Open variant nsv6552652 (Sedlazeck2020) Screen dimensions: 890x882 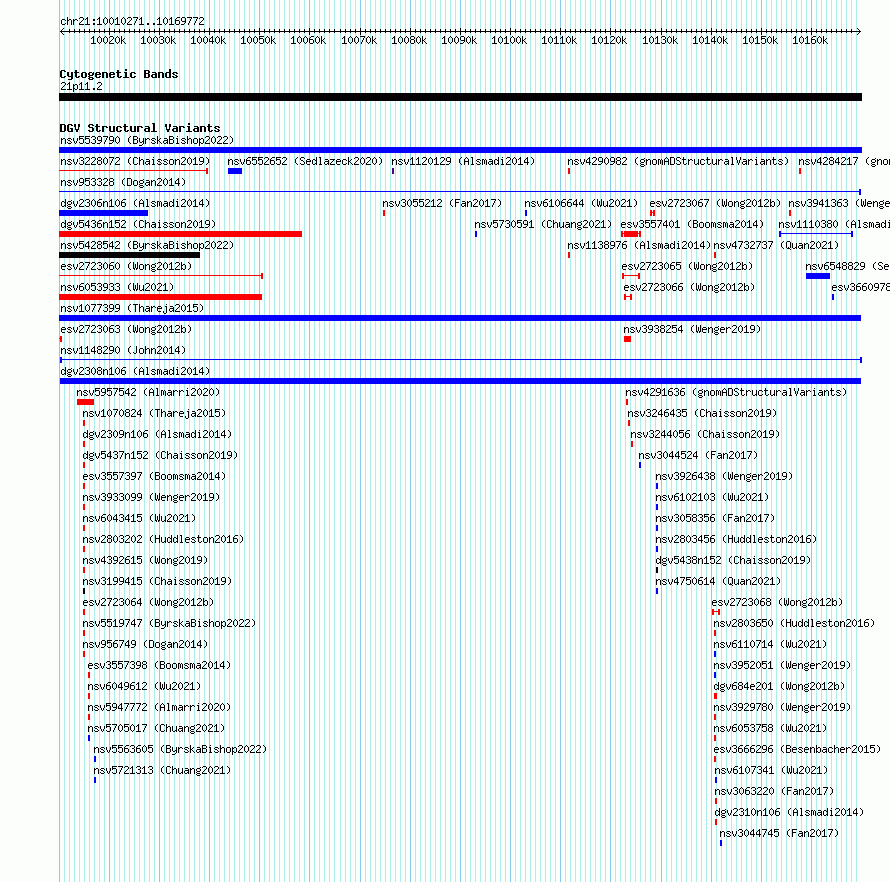coord(305,161)
